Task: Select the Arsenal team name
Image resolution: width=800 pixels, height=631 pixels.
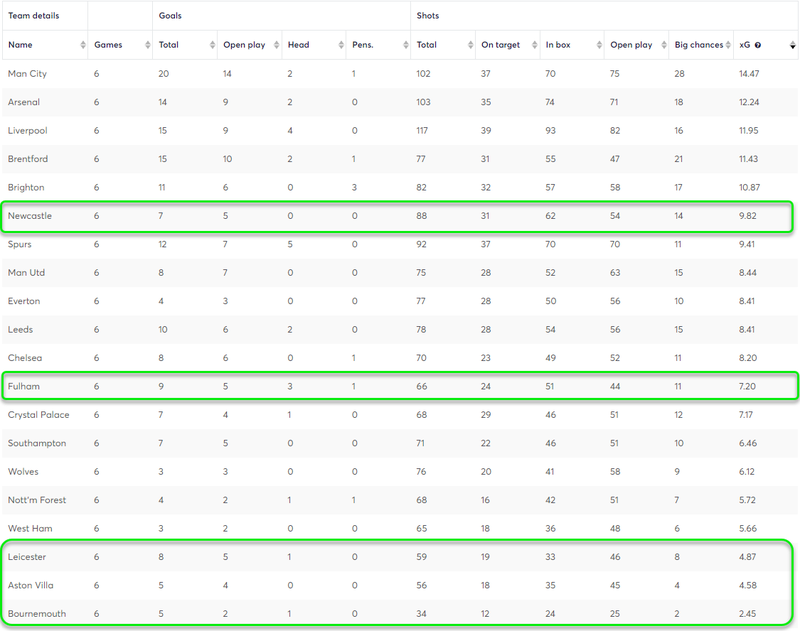Action: tap(23, 102)
